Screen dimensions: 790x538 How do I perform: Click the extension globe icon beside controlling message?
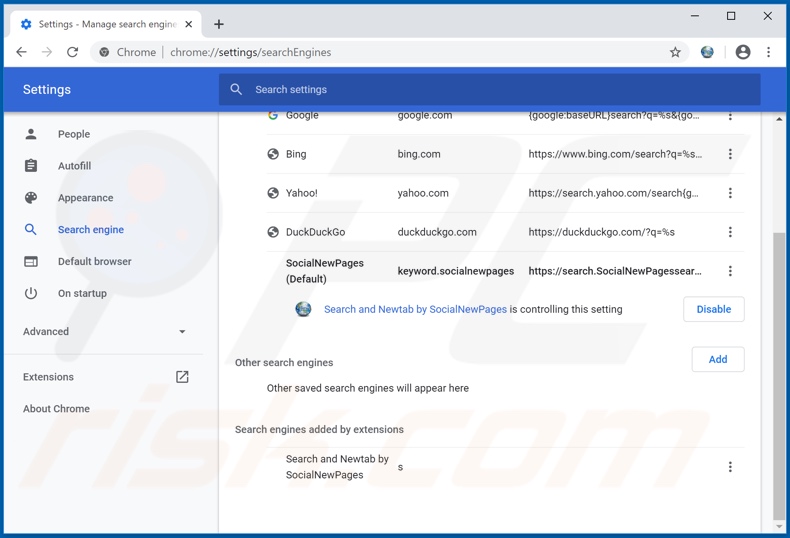pos(303,309)
